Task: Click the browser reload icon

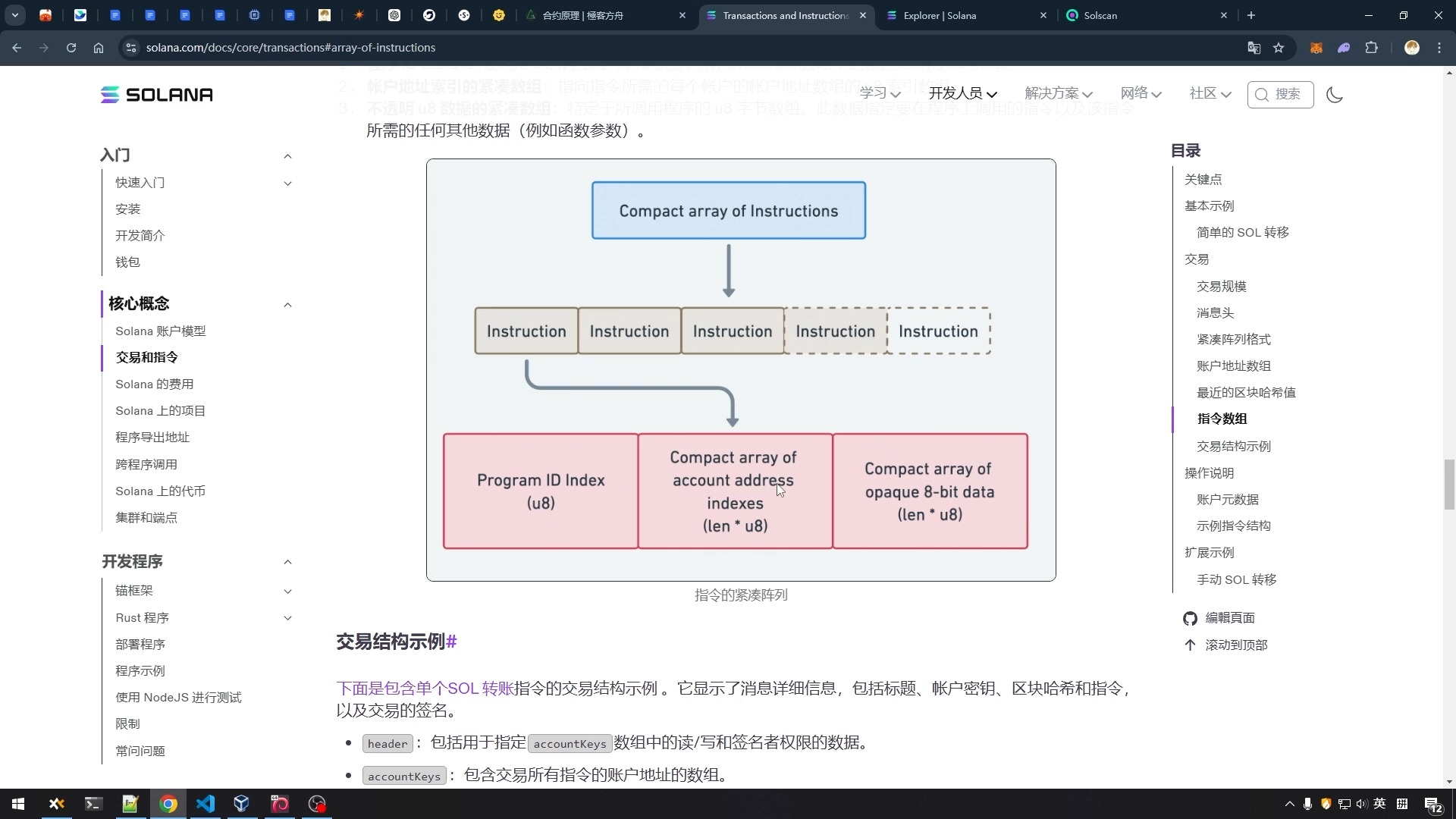Action: coord(71,48)
